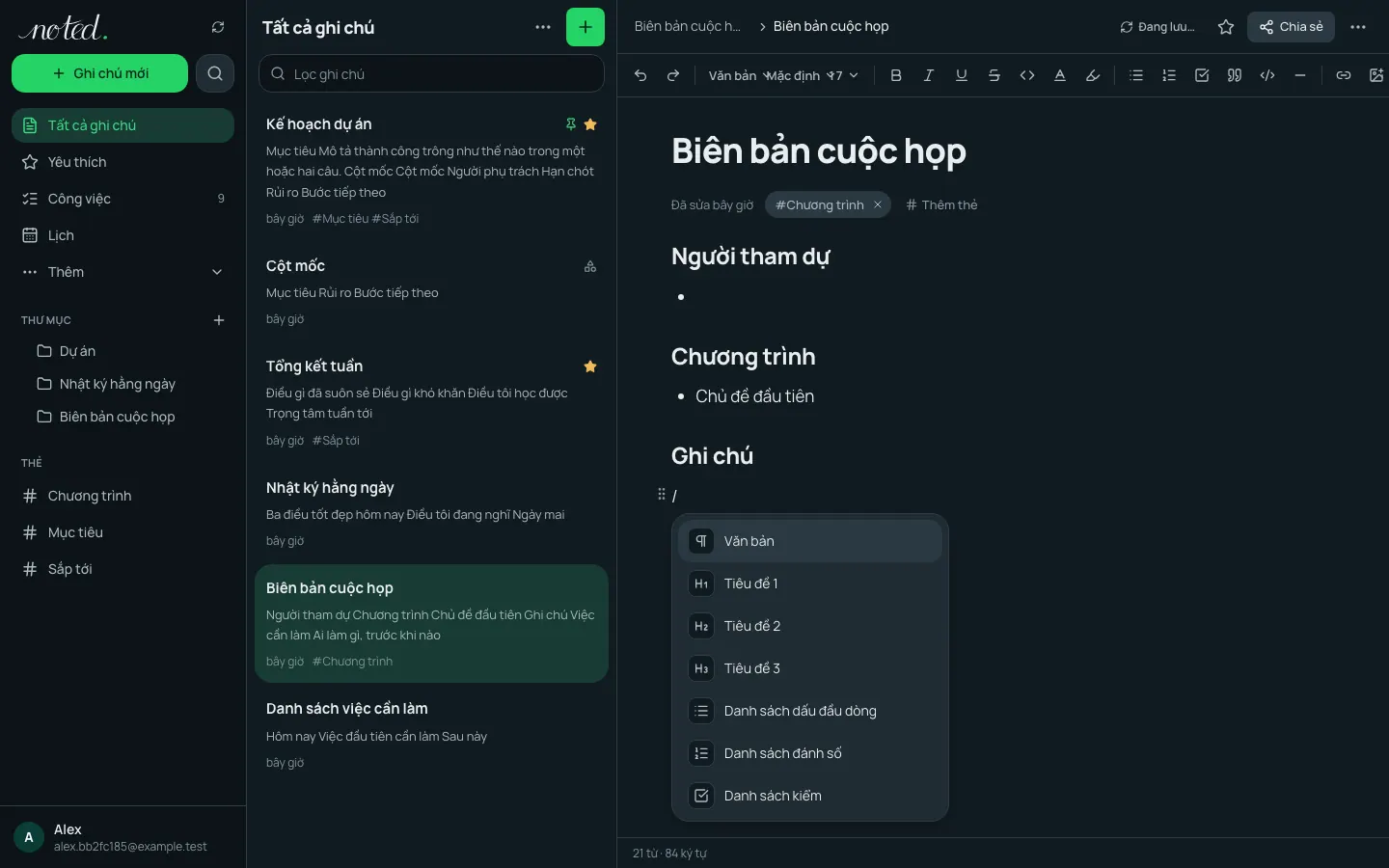Expand the Thêm section in the sidebar
1389x868 pixels.
[x=123, y=272]
